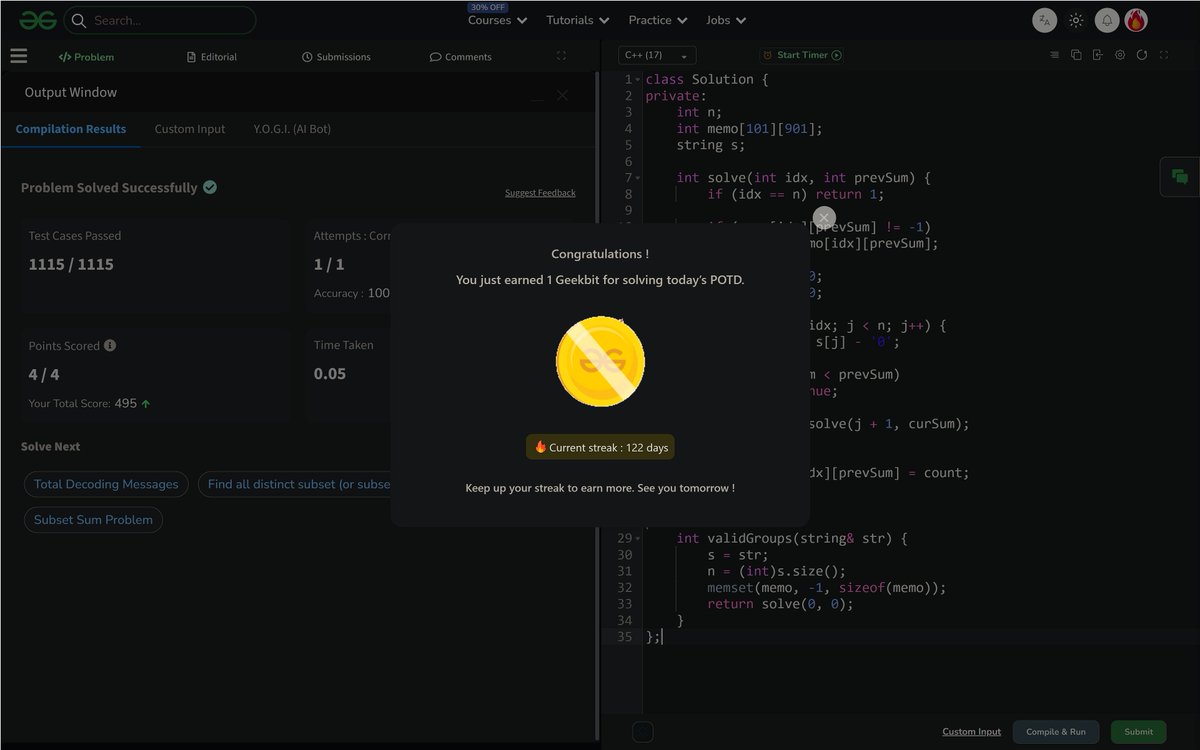The image size is (1200, 750).
Task: Click the square button below the editor
Action: pyautogui.click(x=643, y=732)
